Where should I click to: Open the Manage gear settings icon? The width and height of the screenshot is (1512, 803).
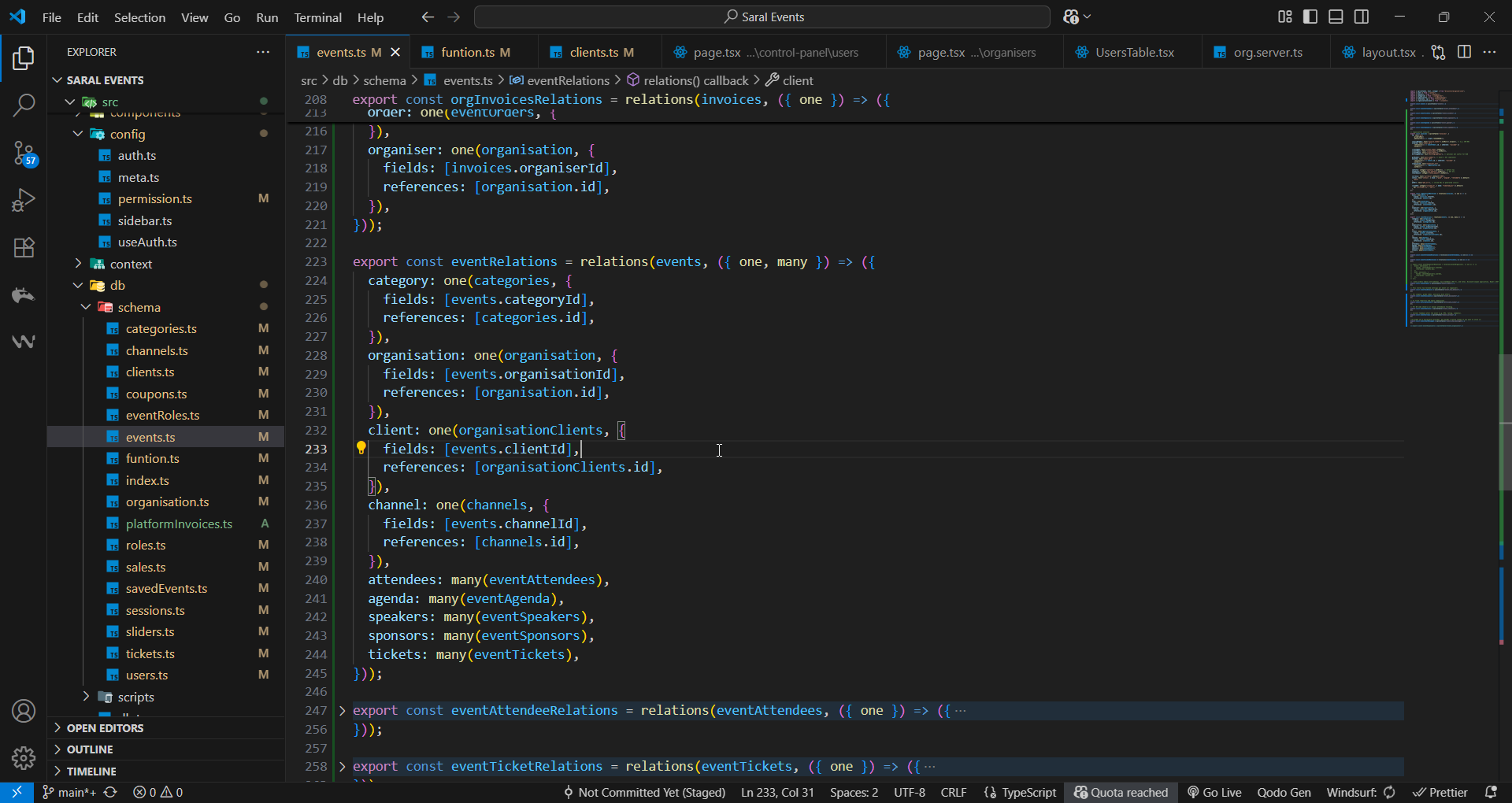(24, 758)
